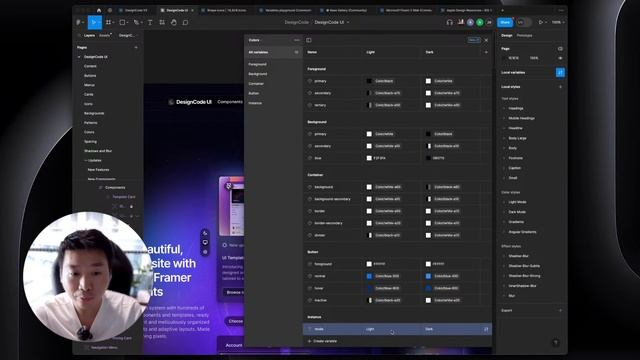Select the Colors page in the pages list

pyautogui.click(x=89, y=132)
